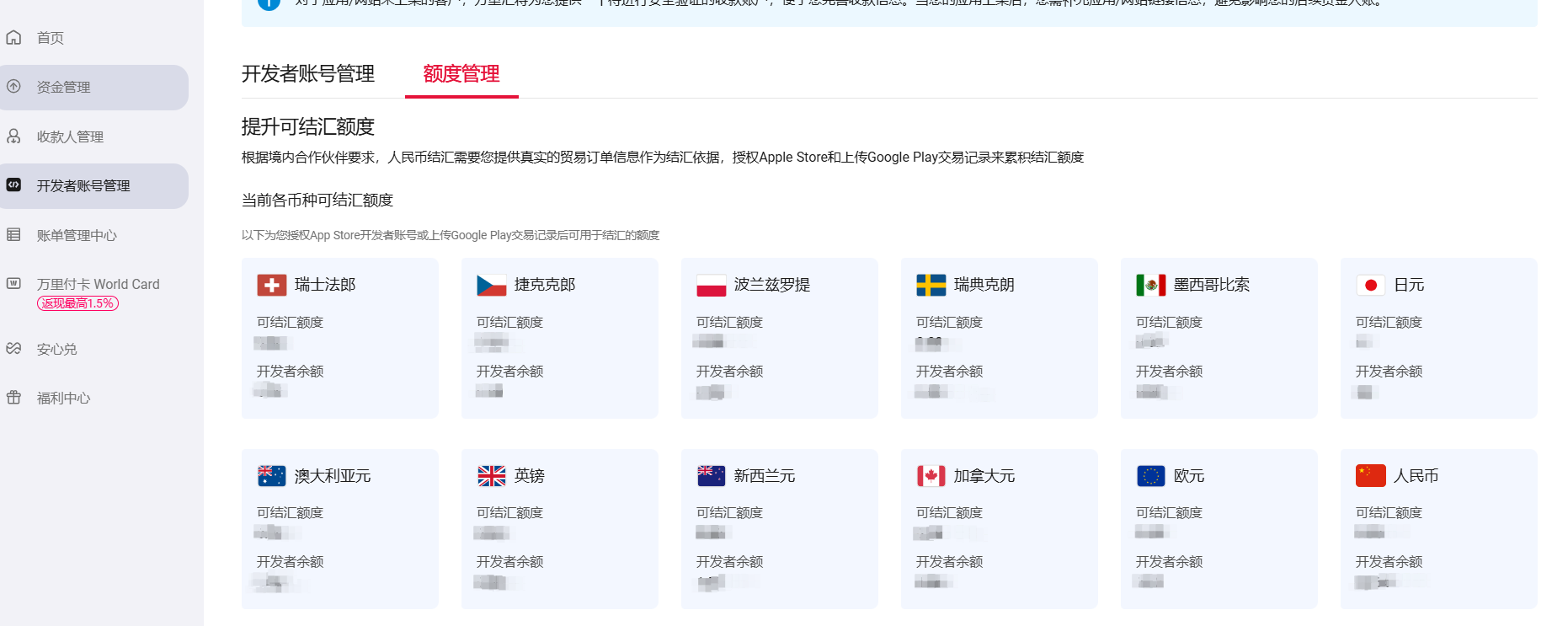1568x626 pixels.
Task: Open 账单管理中心 in the sidebar
Action: pyautogui.click(x=77, y=236)
